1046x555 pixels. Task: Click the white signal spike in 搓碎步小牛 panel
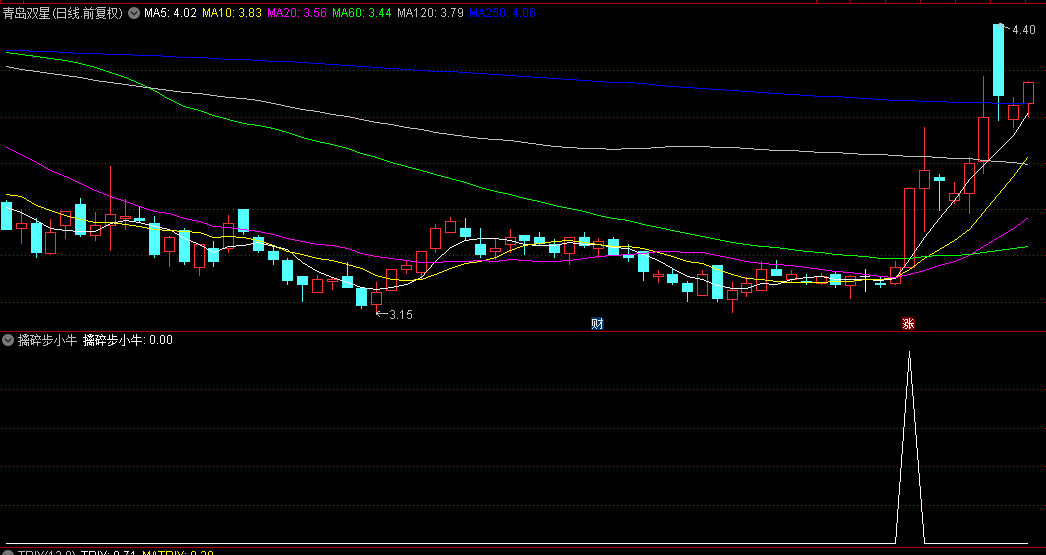(x=909, y=447)
